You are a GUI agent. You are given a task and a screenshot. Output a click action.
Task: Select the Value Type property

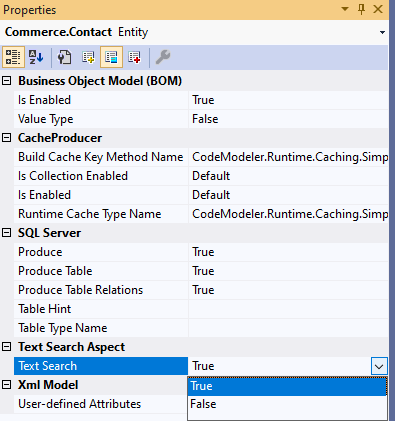[x=101, y=119]
